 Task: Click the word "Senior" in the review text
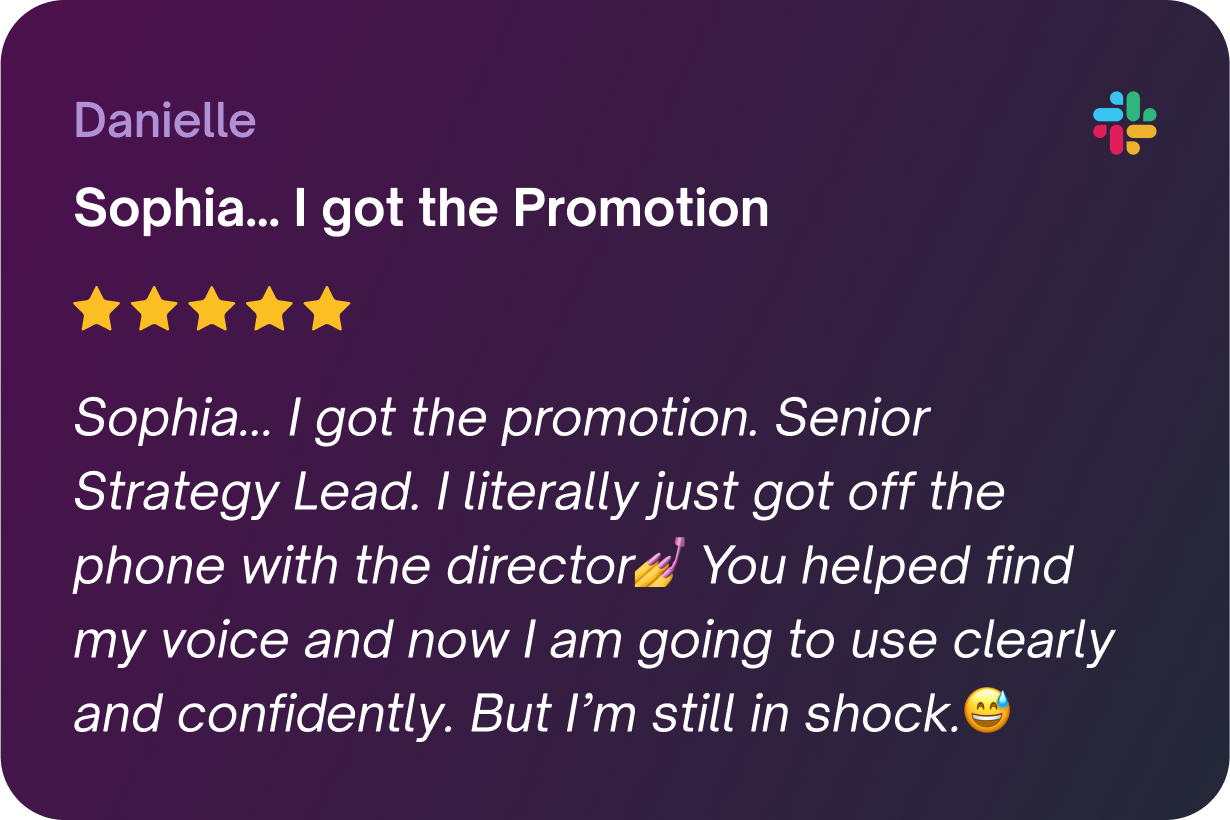coord(853,418)
